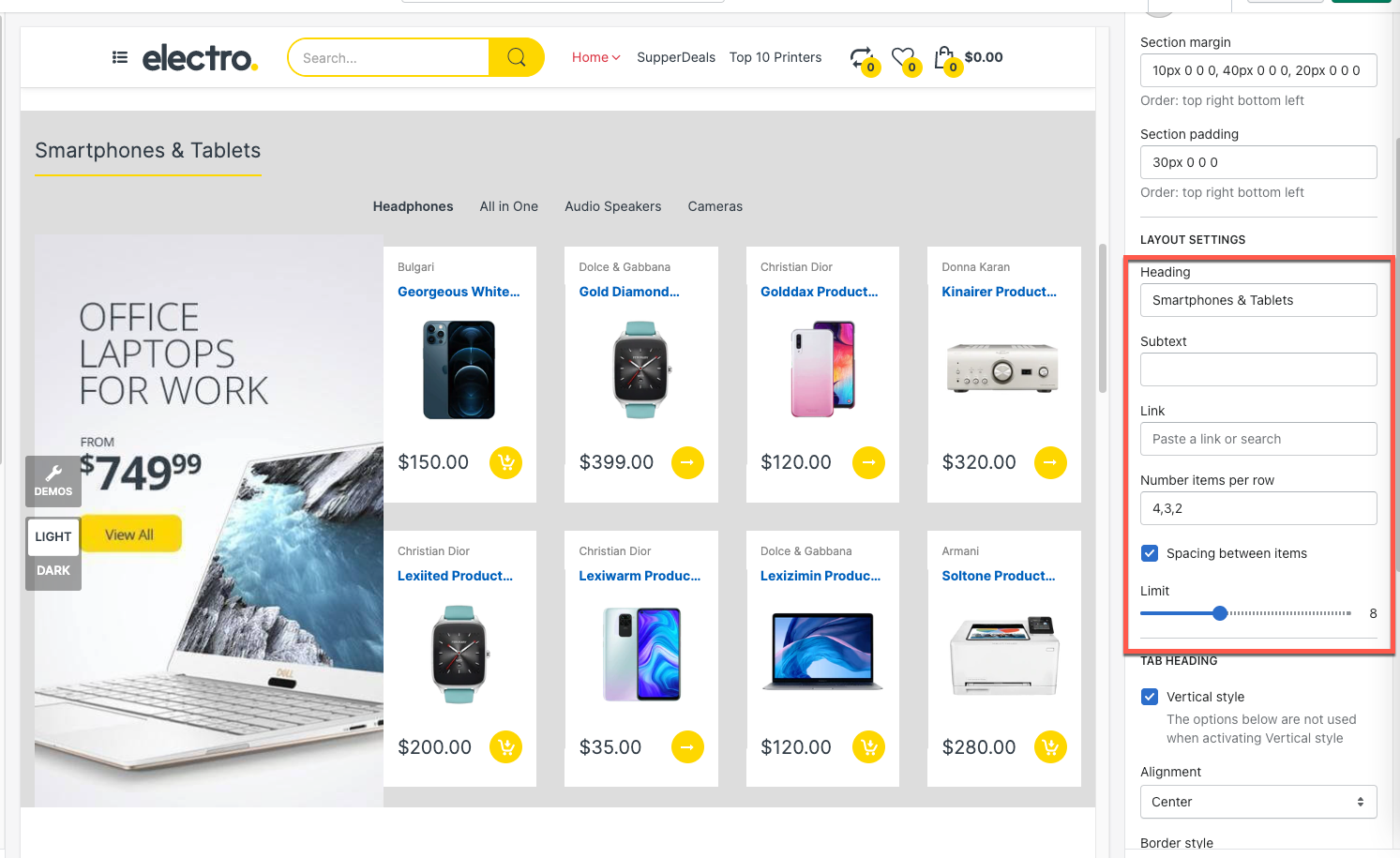Open the shopping bag cart icon
The image size is (1400, 858).
coord(944,58)
